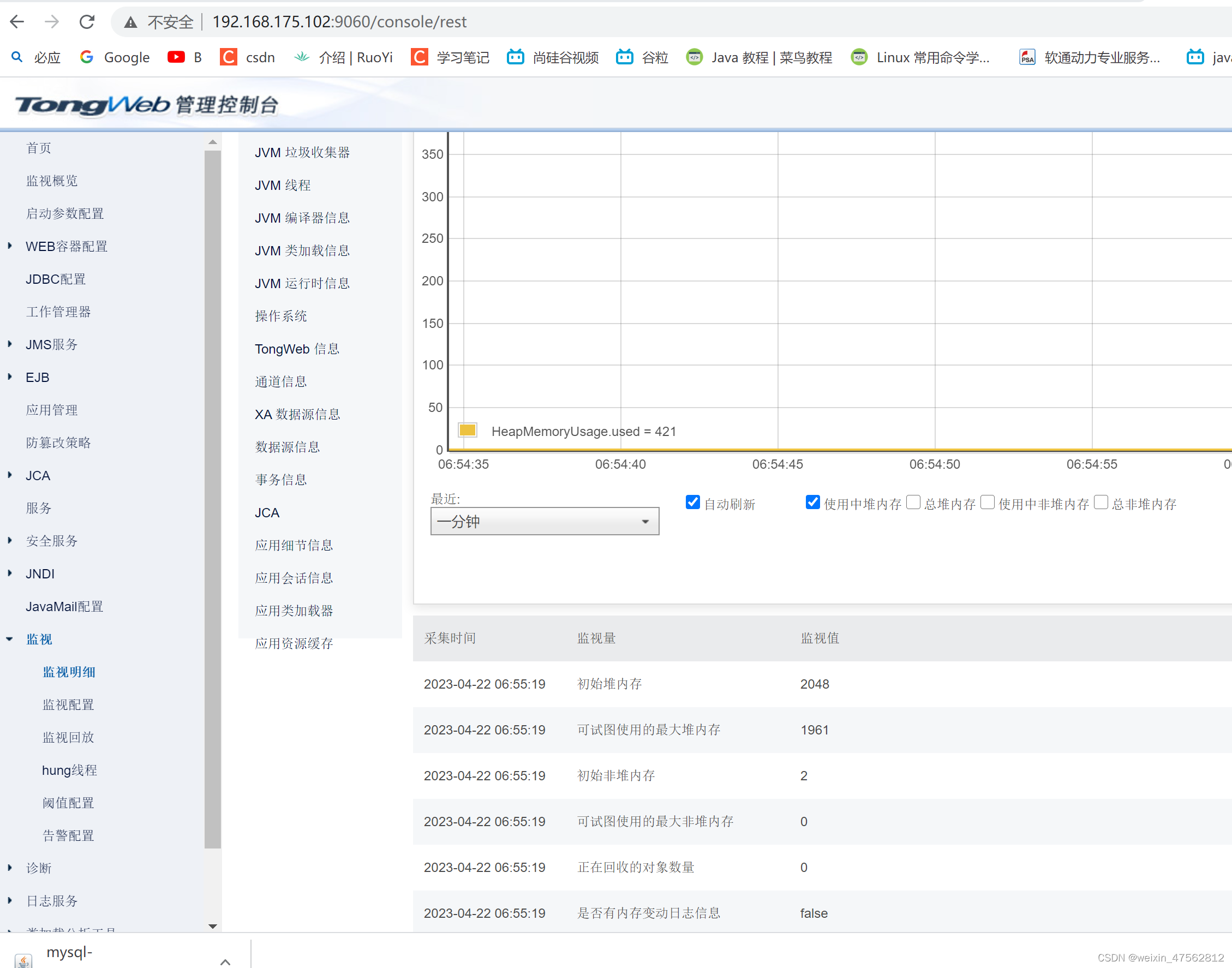Open 应用会话信息 monitor

tap(294, 578)
